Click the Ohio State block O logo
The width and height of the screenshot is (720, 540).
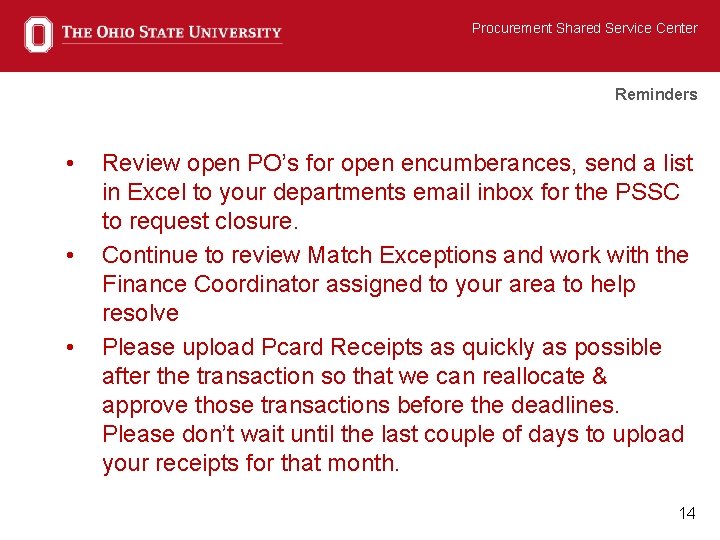[38, 34]
